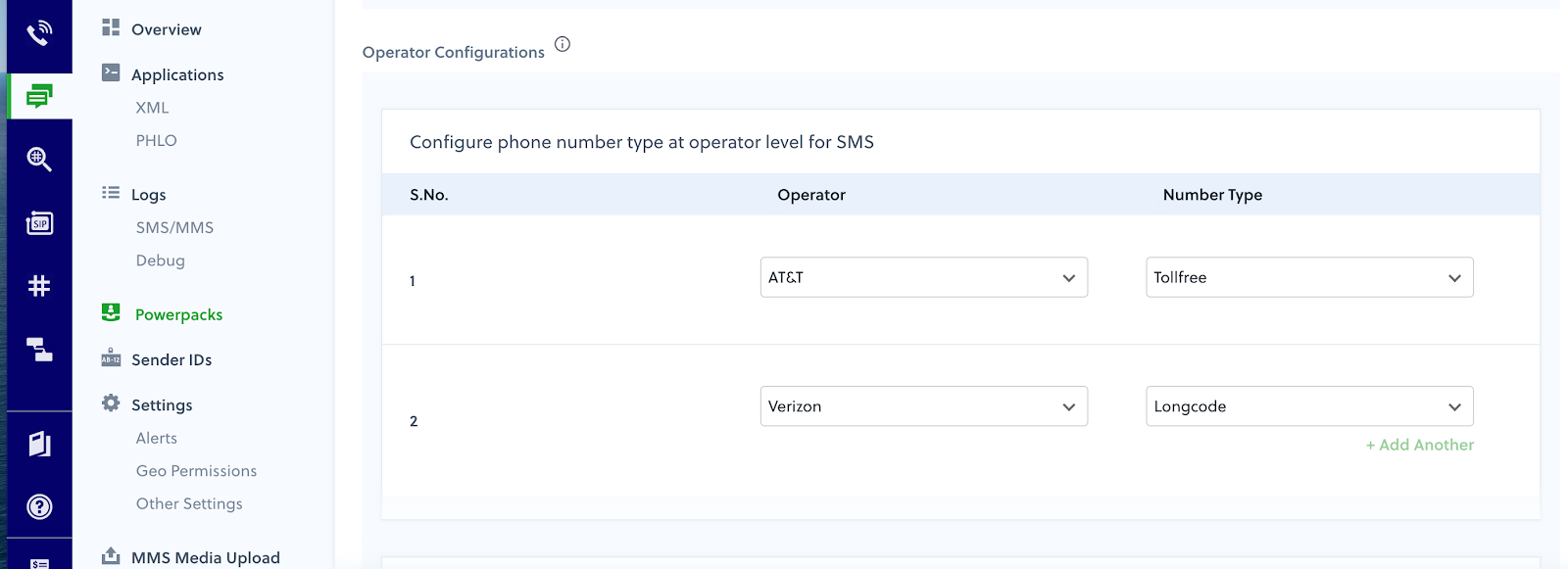The image size is (1568, 569).
Task: Select the XML applications item
Action: [152, 108]
